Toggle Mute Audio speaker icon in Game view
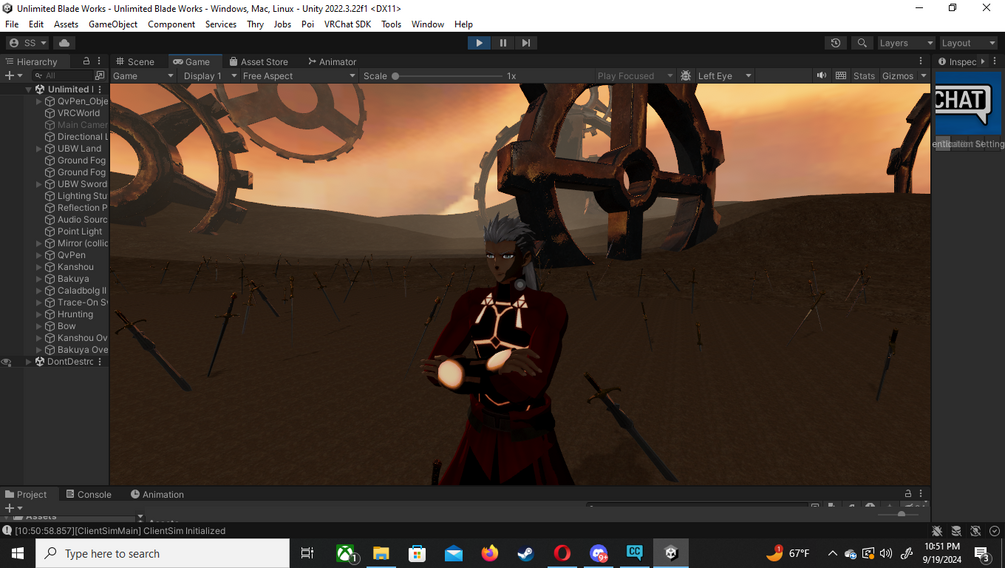The image size is (1005, 568). [821, 76]
